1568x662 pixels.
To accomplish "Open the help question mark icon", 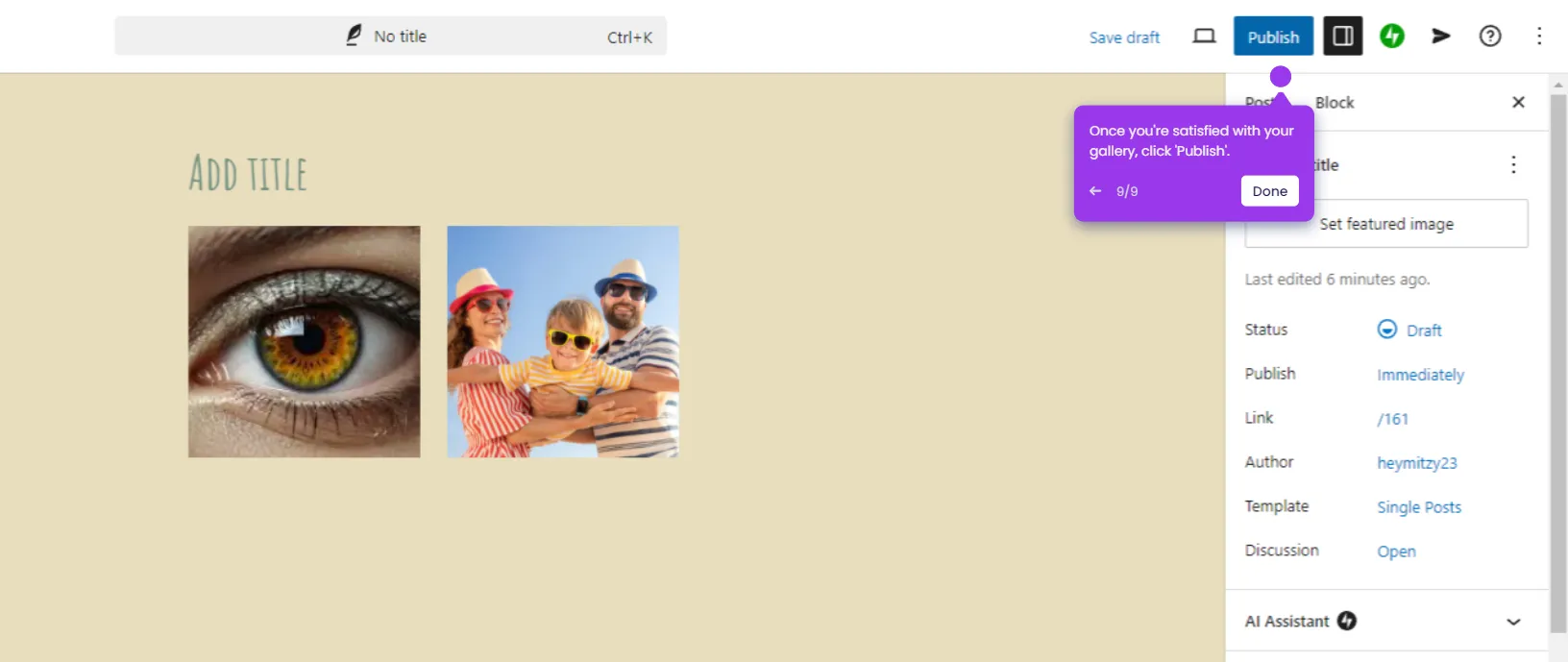I will (1490, 37).
